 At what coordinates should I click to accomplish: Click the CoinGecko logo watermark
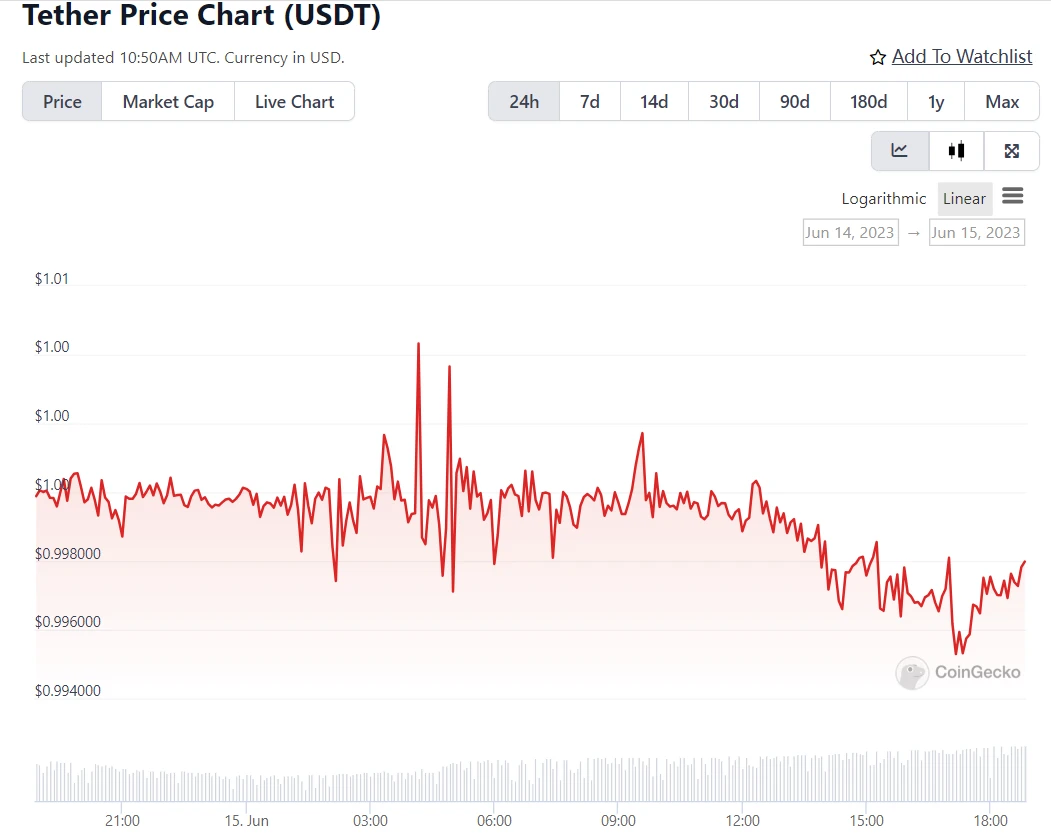(959, 672)
